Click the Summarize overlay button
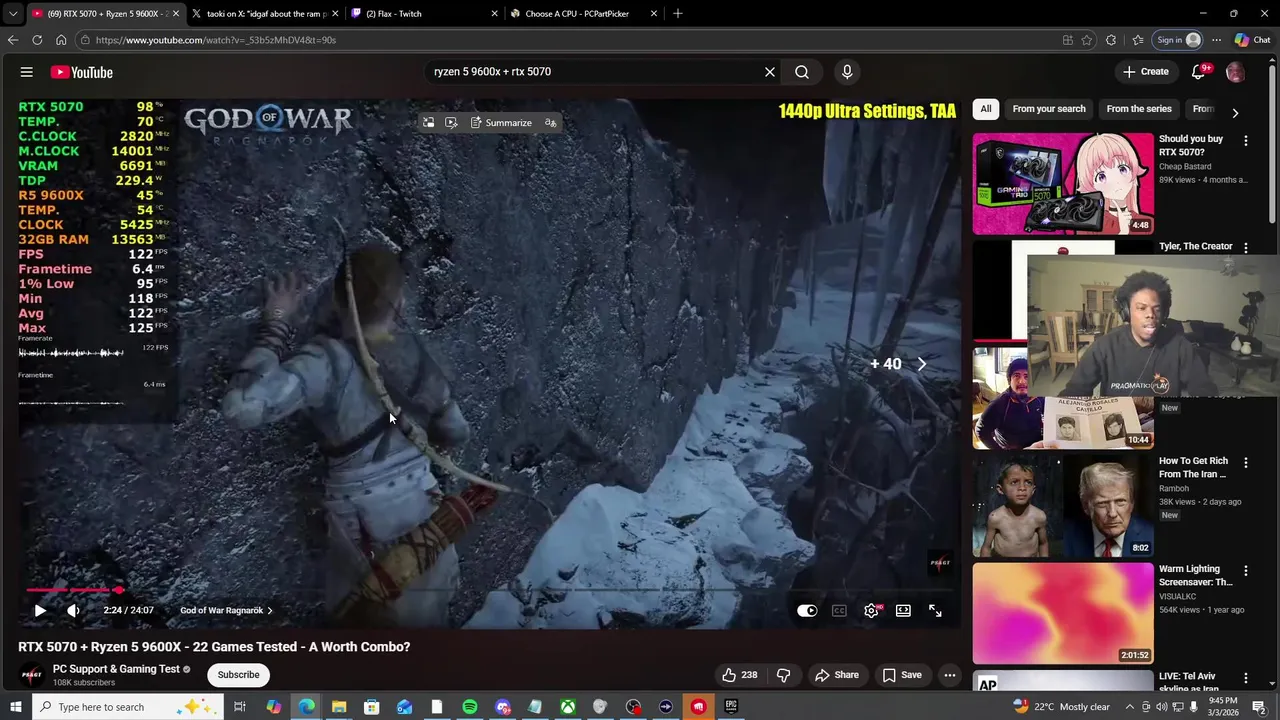This screenshot has height=720, width=1280. 501,123
